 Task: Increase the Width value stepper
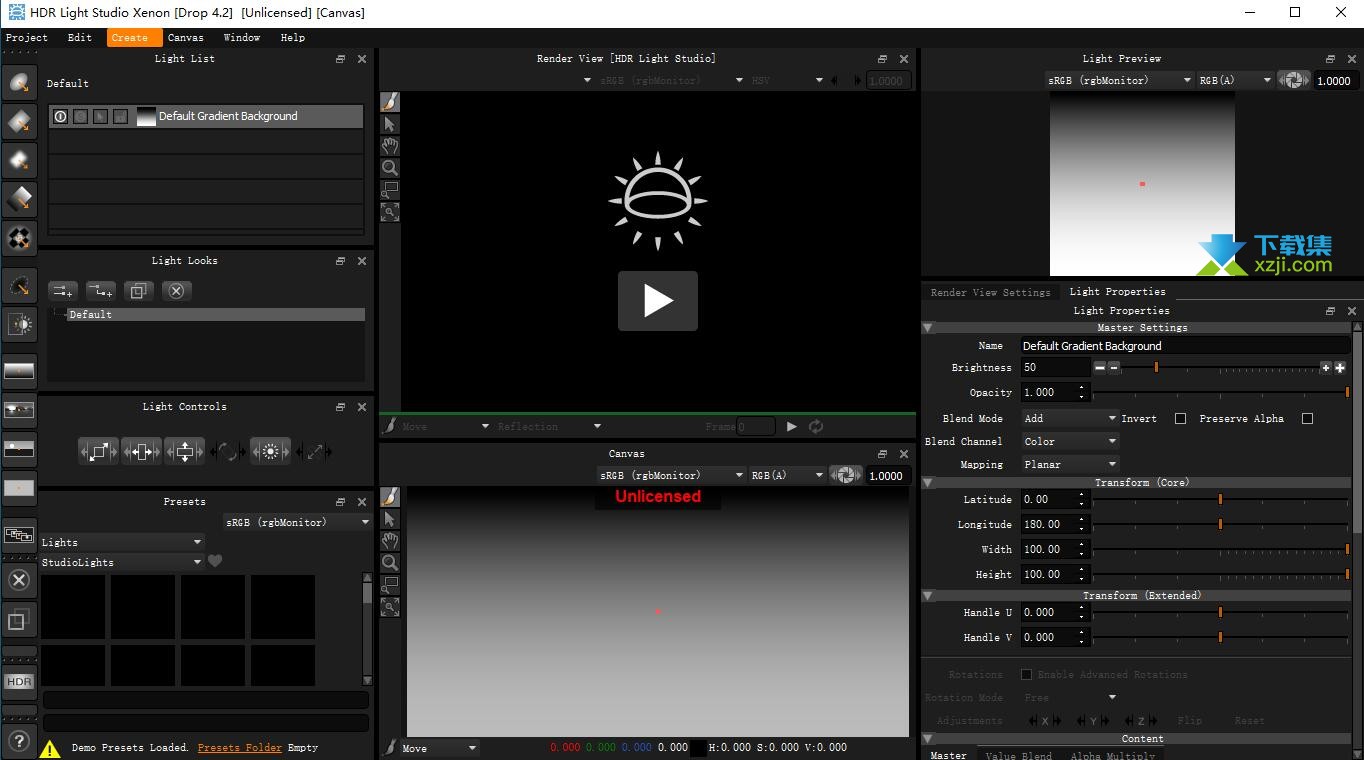tap(1083, 545)
